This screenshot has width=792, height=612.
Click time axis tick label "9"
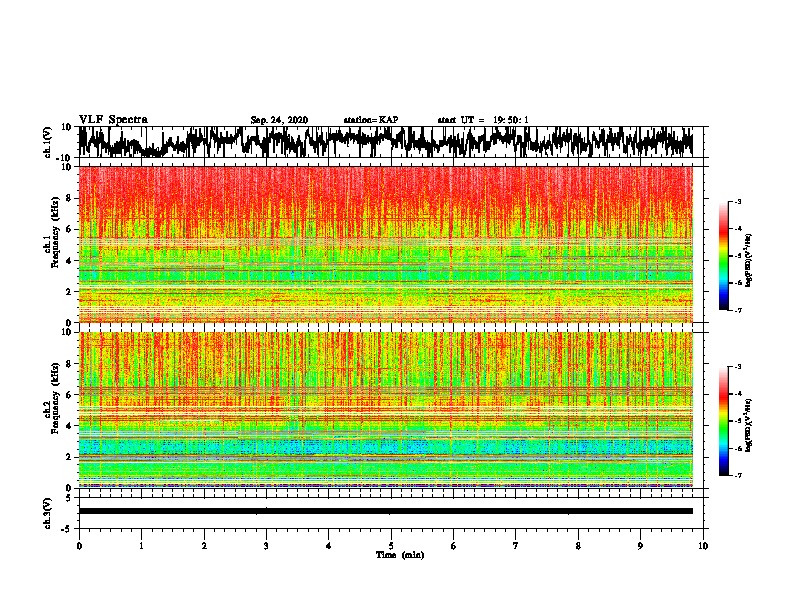tap(640, 546)
